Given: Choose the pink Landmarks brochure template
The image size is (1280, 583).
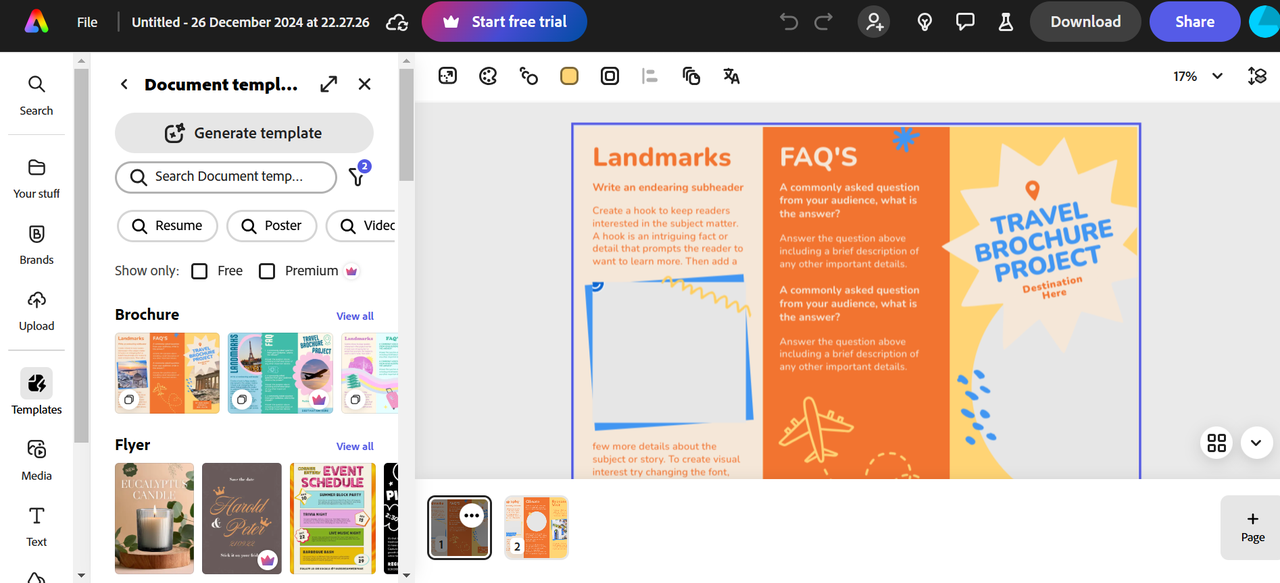Looking at the screenshot, I should pyautogui.click(x=370, y=373).
